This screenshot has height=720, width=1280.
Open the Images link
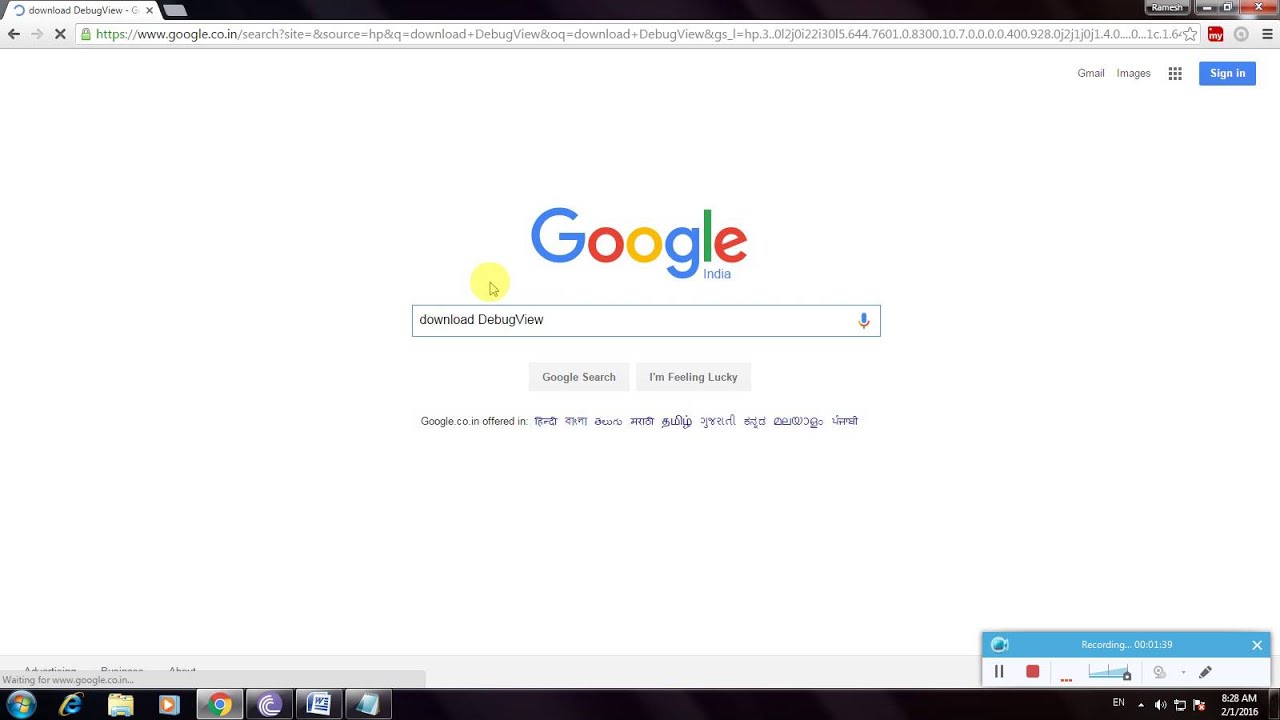tap(1133, 73)
